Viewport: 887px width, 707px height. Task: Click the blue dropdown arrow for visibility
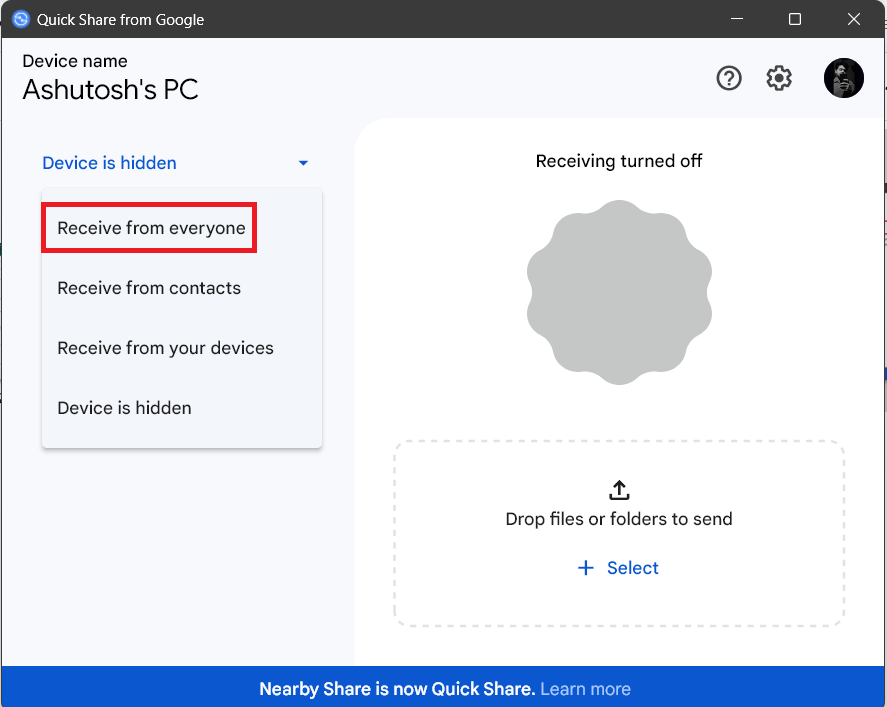coord(303,163)
